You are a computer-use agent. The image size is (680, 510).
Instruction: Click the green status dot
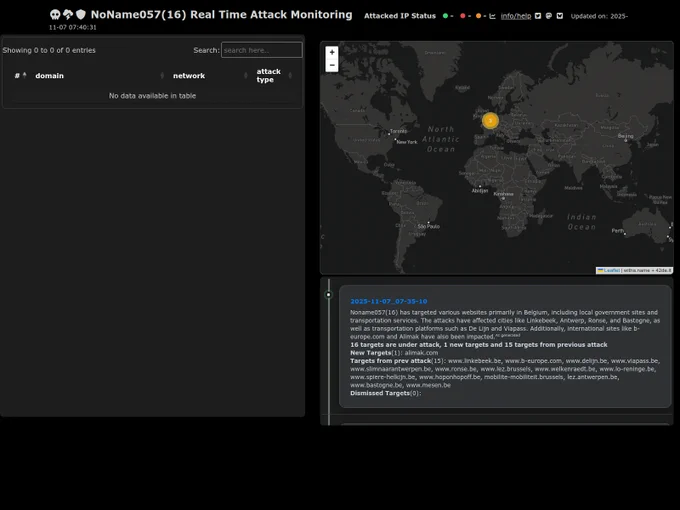tap(445, 16)
